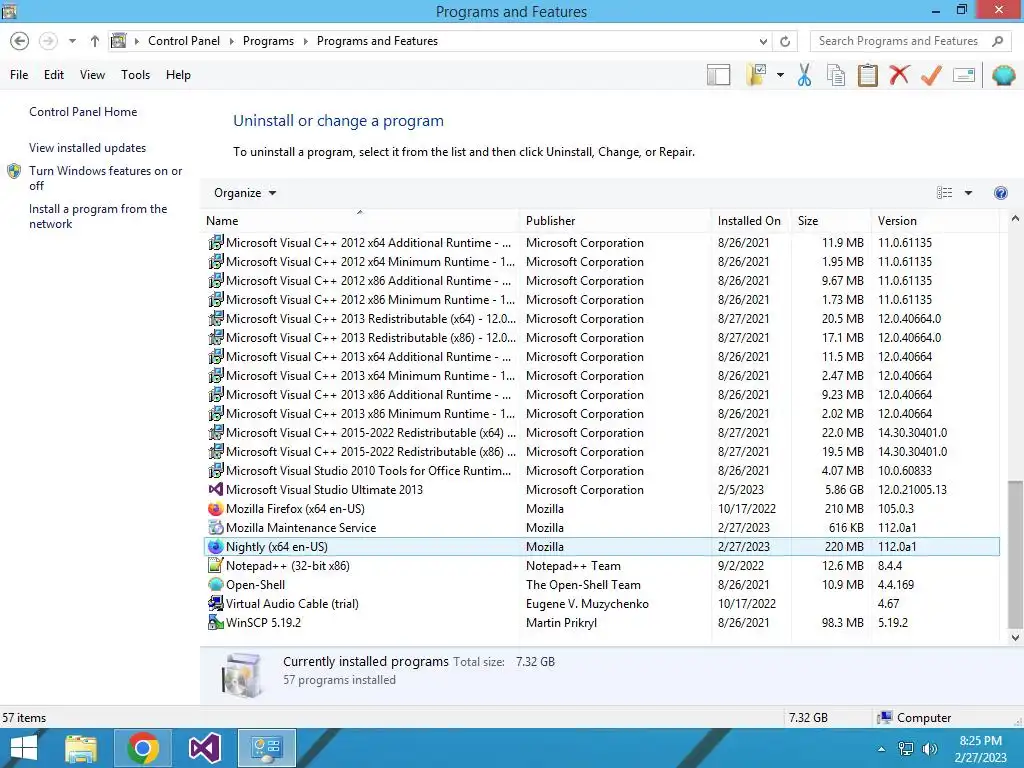1024x768 pixels.
Task: Open Visual Studio from the taskbar
Action: point(204,748)
